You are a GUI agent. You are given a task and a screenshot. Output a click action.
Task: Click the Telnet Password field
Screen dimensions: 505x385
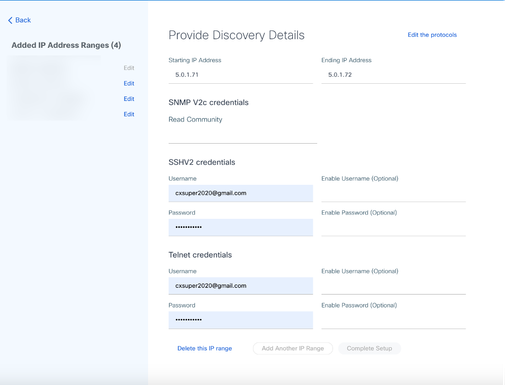pos(240,320)
